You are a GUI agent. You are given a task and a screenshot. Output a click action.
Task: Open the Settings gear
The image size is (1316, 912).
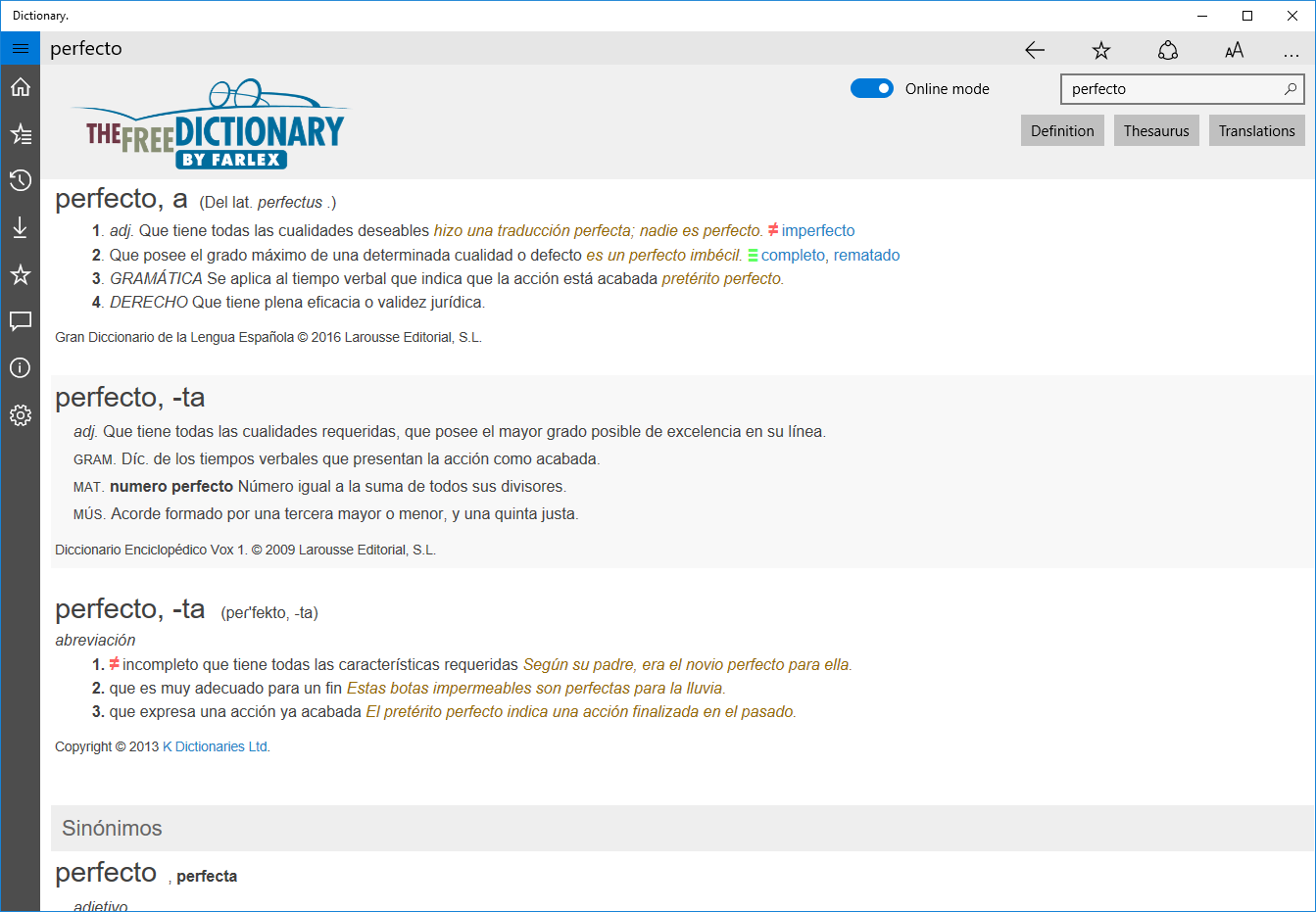click(x=20, y=414)
